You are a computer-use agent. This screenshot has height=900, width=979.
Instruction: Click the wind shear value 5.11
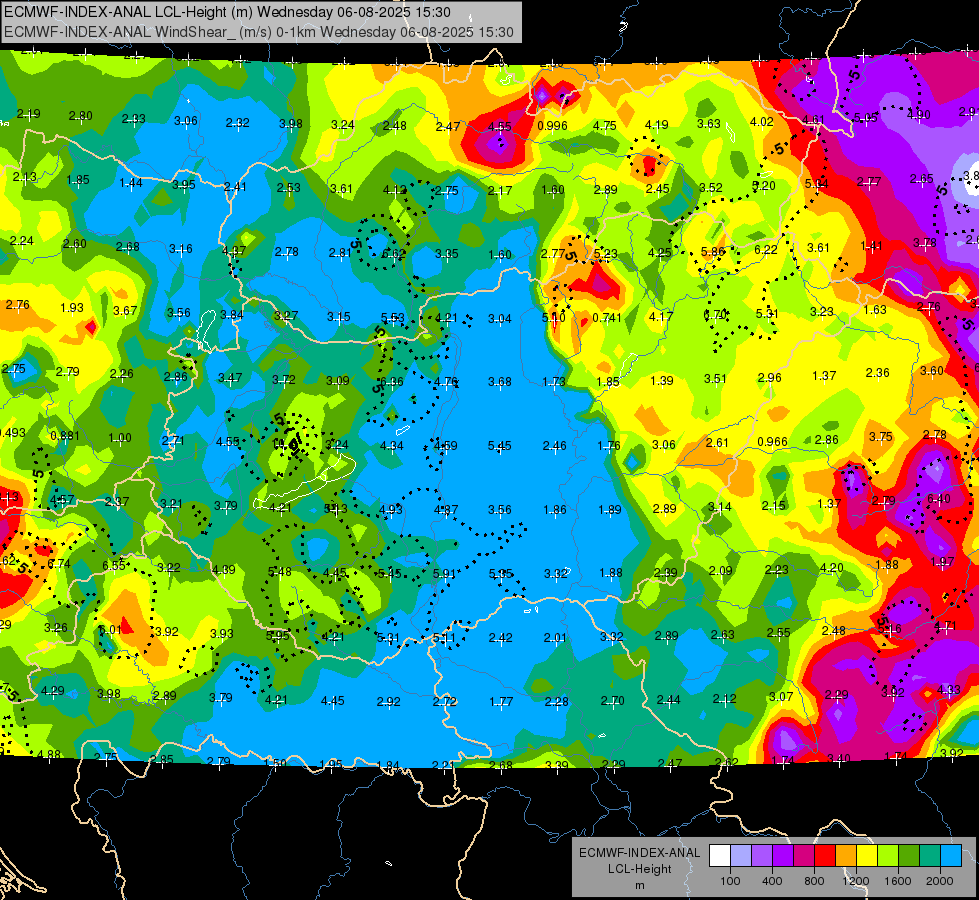445,638
